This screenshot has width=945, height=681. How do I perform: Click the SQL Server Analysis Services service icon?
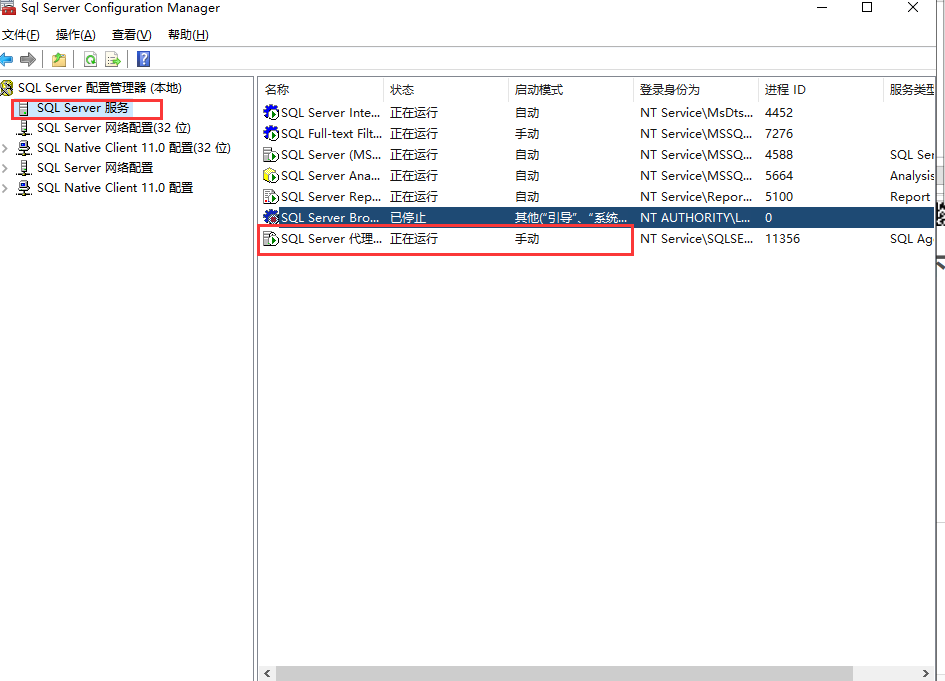(272, 175)
